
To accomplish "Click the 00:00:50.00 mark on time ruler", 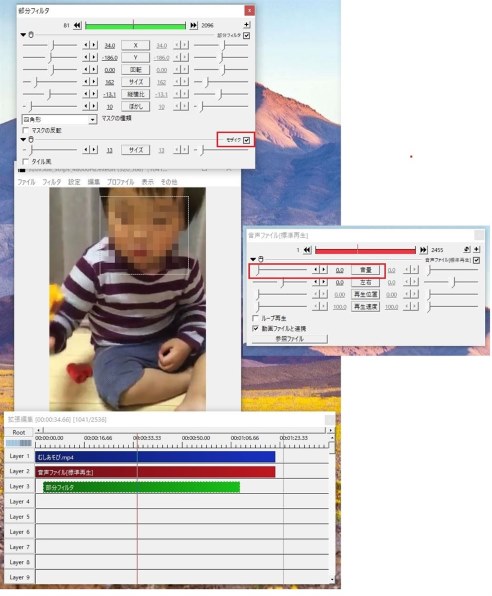I will (195, 438).
